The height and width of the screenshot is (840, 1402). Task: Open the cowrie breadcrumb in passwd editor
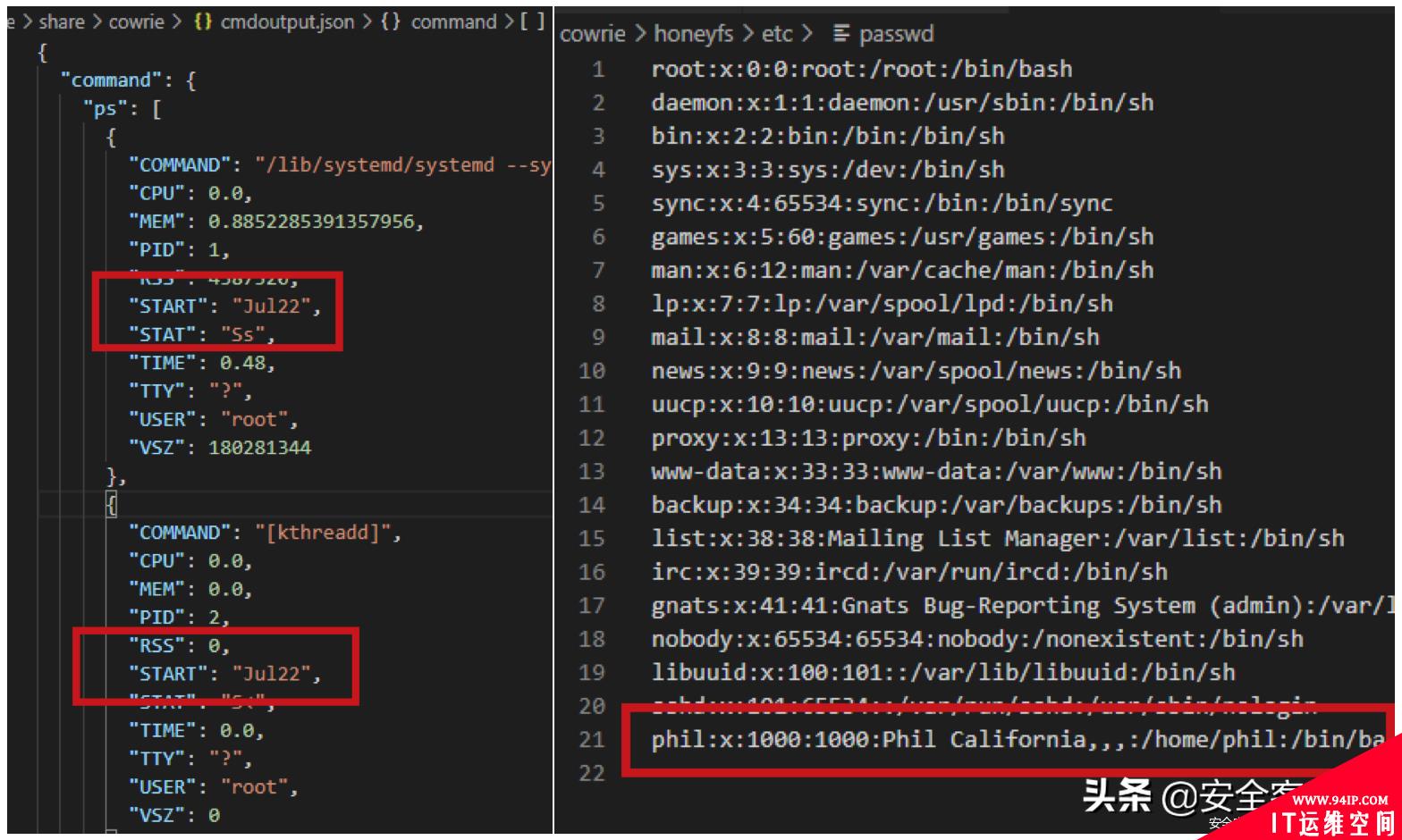(x=592, y=34)
